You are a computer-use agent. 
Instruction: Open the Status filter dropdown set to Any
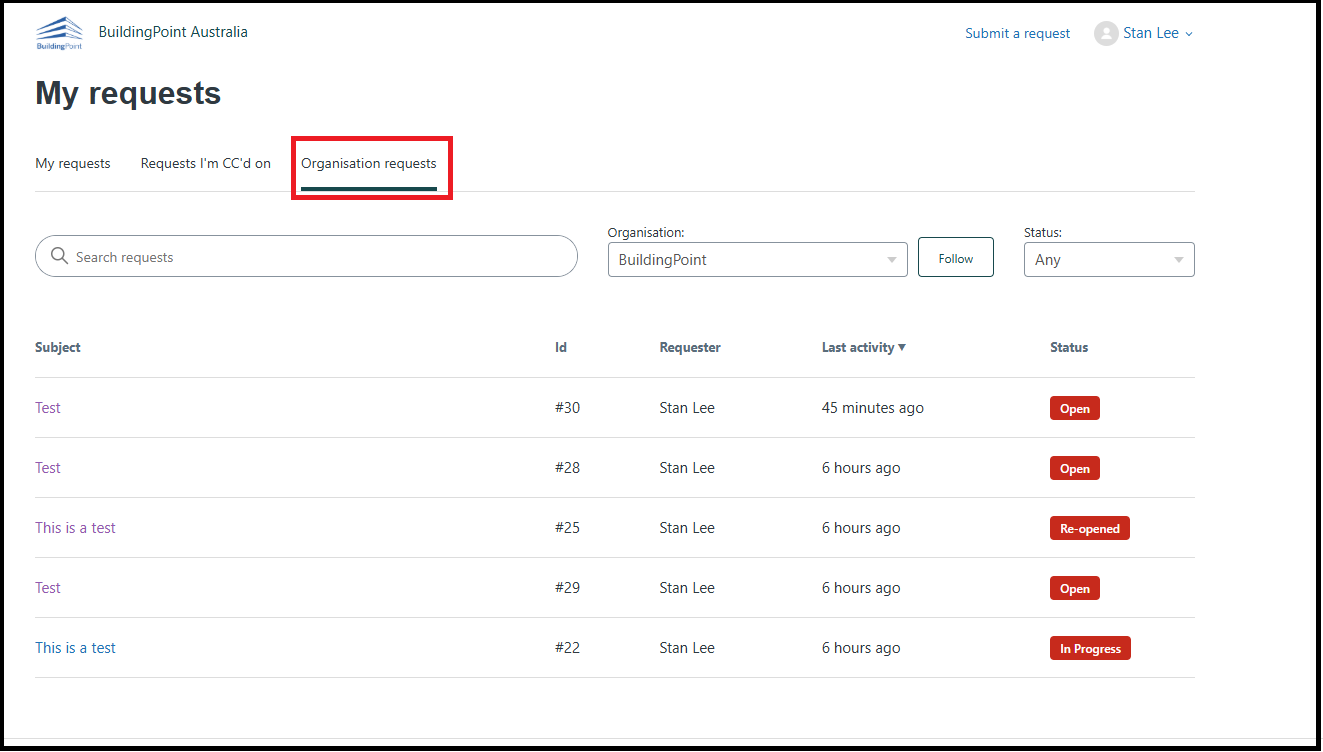click(1108, 259)
